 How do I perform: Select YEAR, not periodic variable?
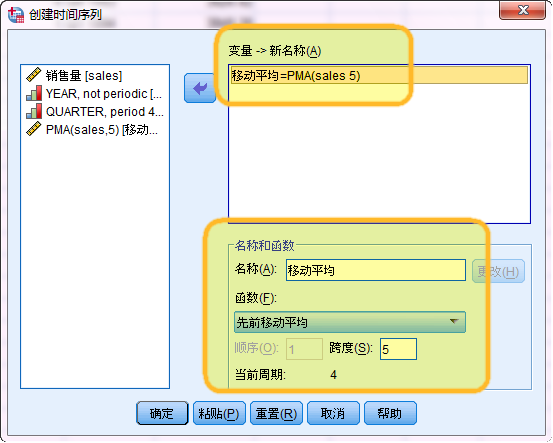pos(104,93)
